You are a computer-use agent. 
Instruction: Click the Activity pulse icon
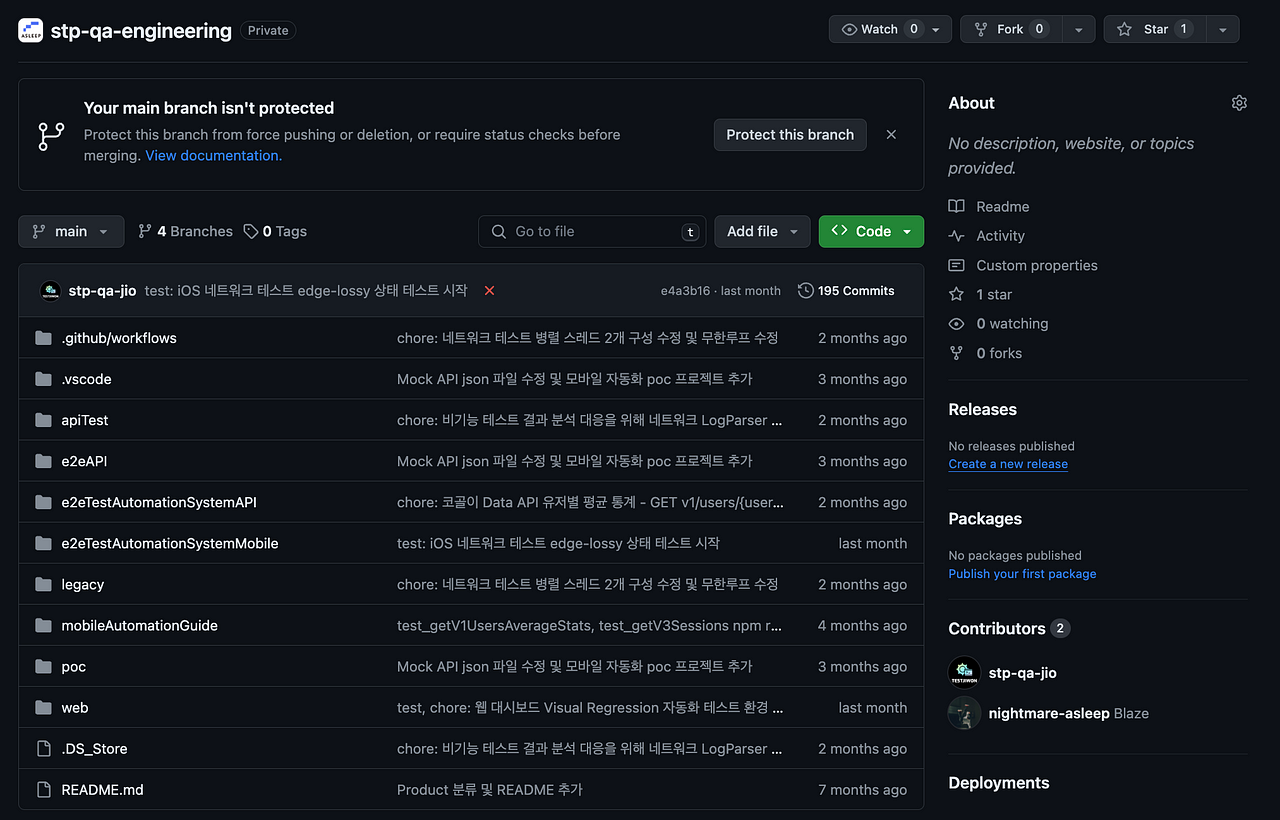tap(957, 236)
